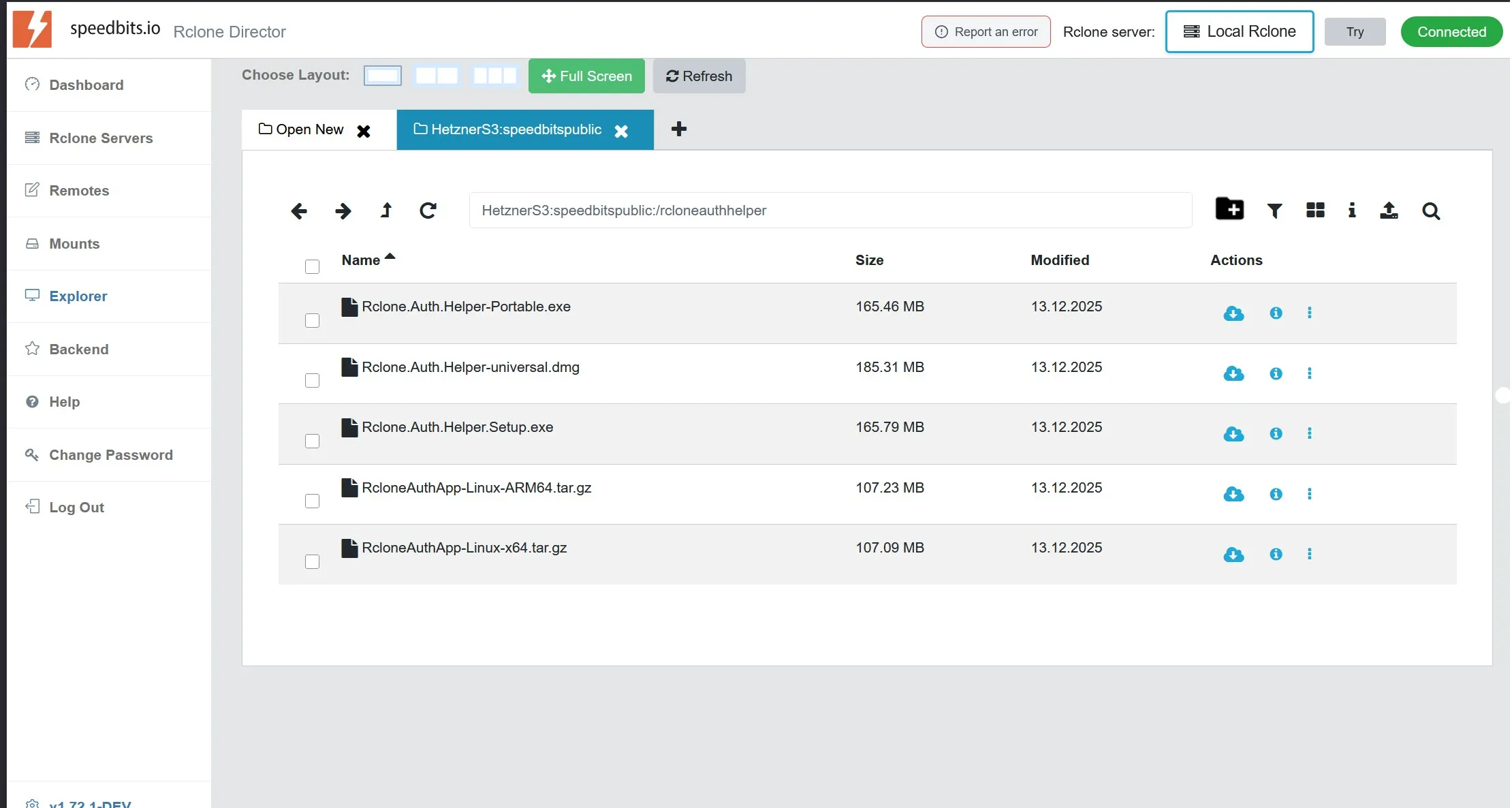The image size is (1512, 808).
Task: Open more actions for Rclone.Auth.Helper.Setup.exe
Action: (x=1309, y=433)
